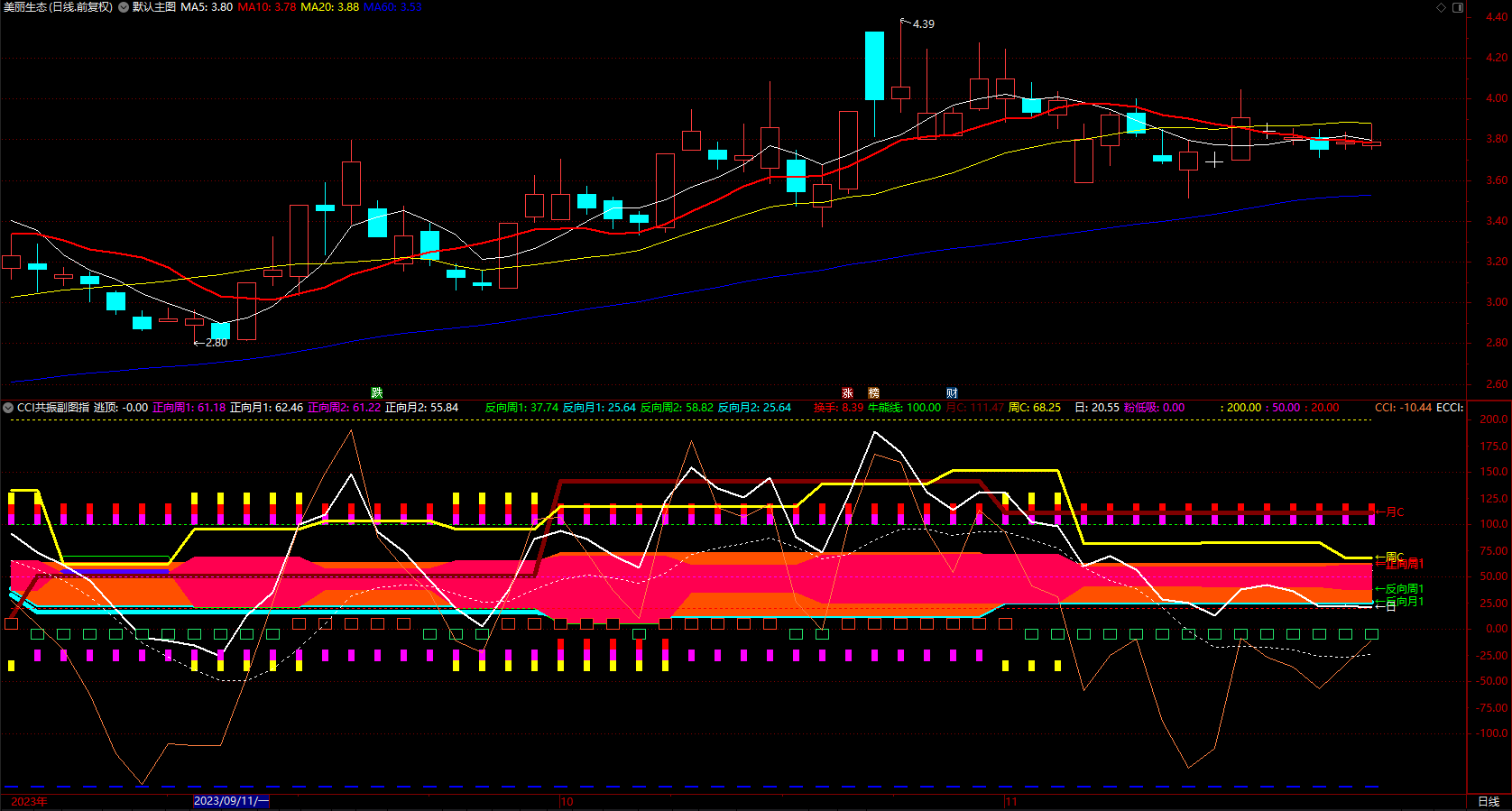Click the 反向周1: 37.74 value
Viewport: 1512px width, 811px height.
[521, 408]
